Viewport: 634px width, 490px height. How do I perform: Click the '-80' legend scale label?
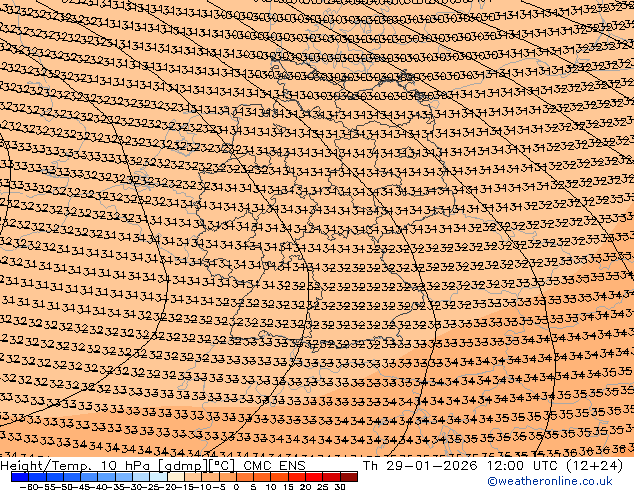(29, 487)
